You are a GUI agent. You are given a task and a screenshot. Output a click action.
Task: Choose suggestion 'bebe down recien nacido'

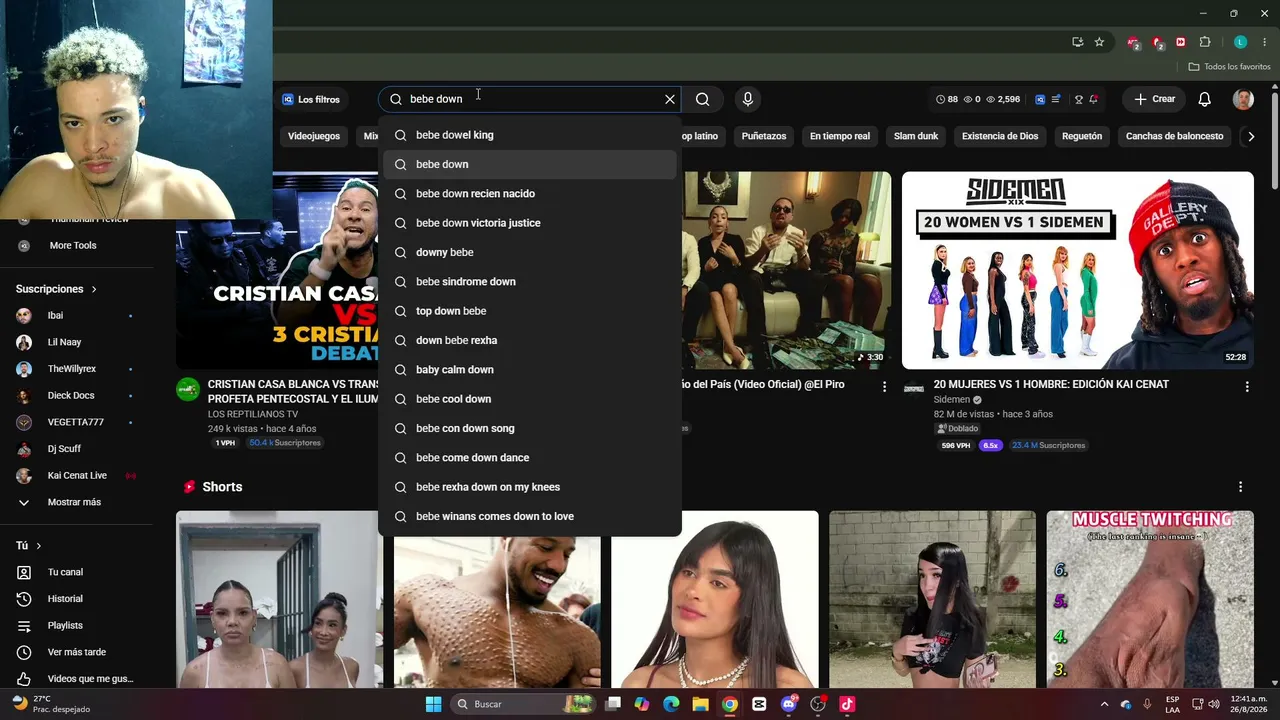530,194
